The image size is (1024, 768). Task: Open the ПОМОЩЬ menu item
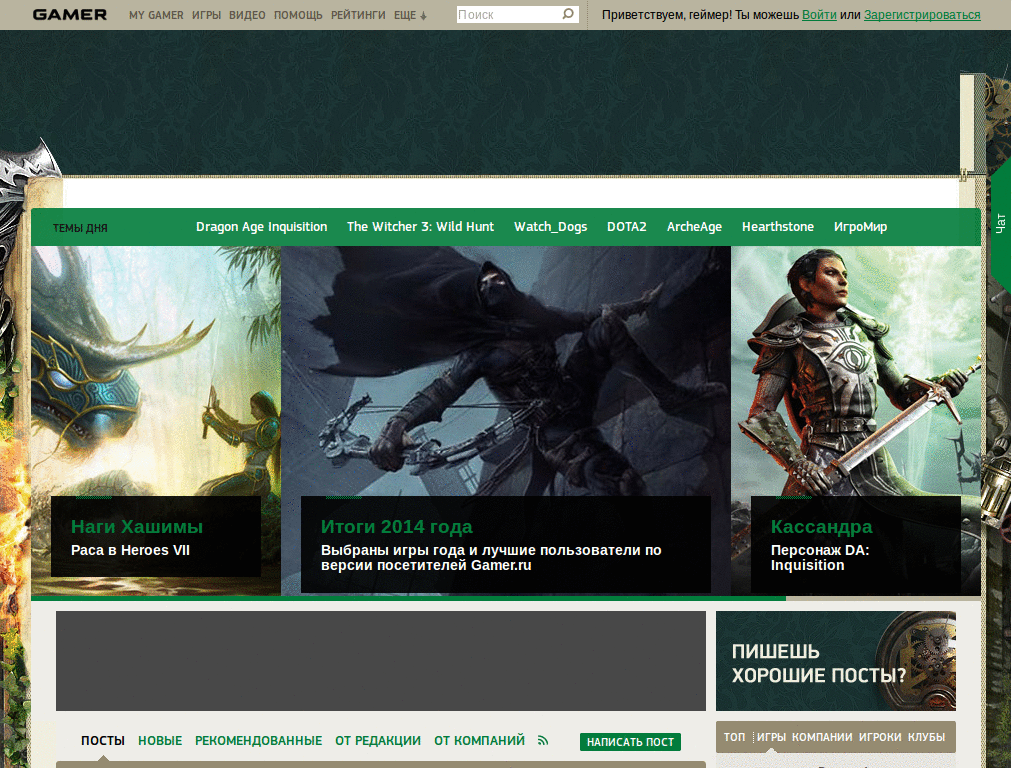pos(298,15)
